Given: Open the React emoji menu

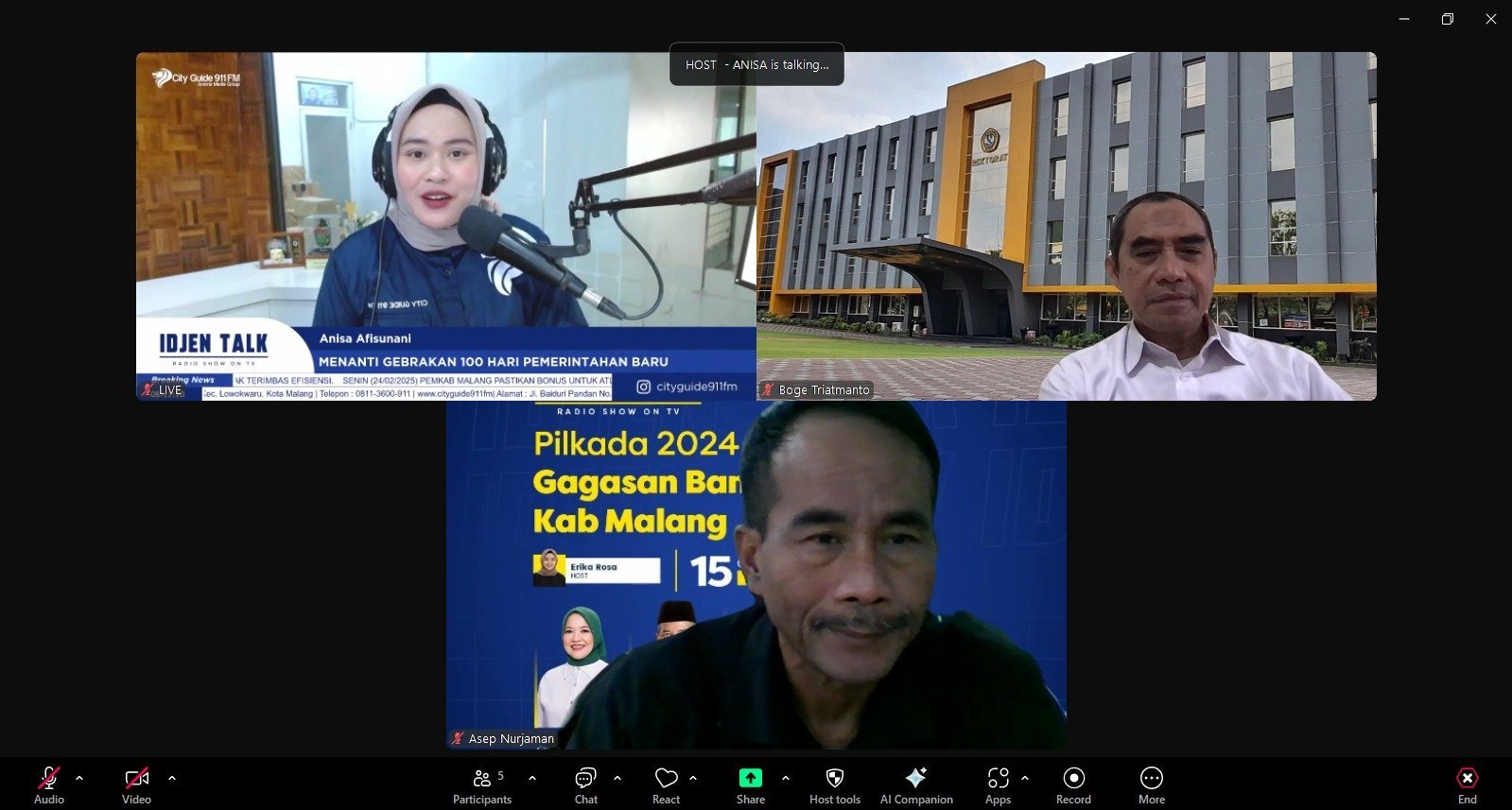Looking at the screenshot, I should (x=666, y=784).
